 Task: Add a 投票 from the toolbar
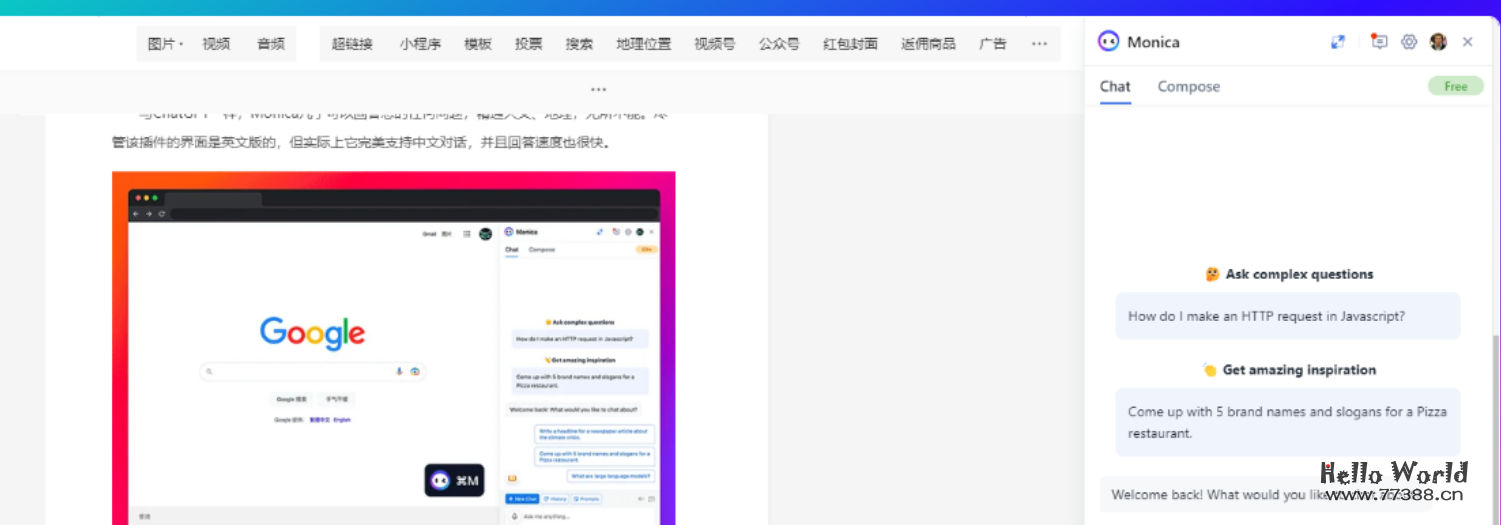click(x=529, y=44)
